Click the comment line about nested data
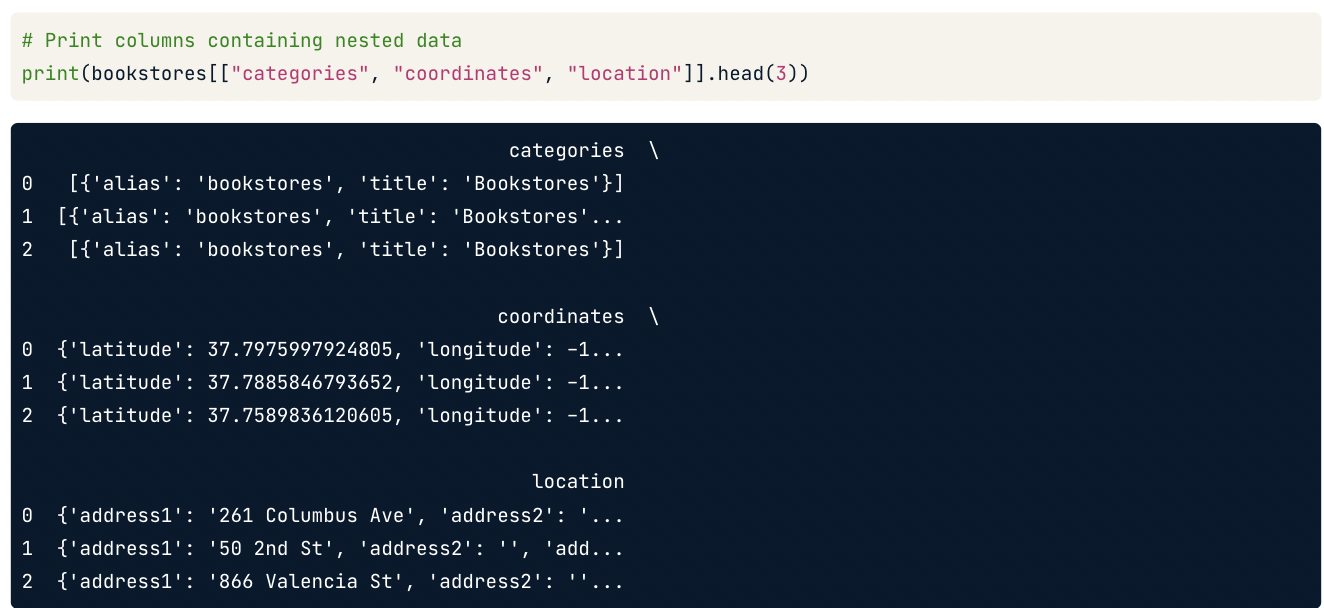Image resolution: width=1324 pixels, height=608 pixels. click(241, 41)
